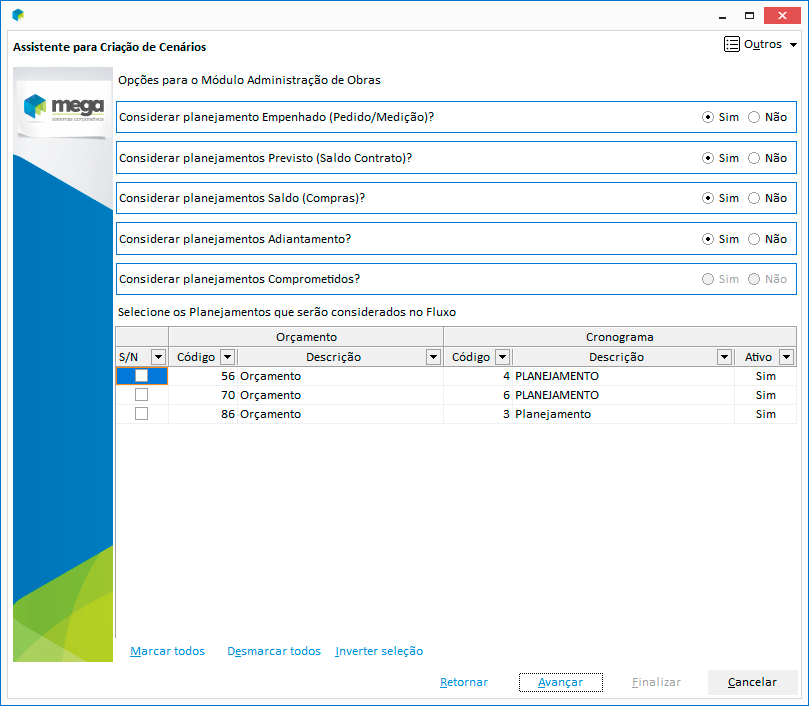Check the box for Orçamento 70
The height and width of the screenshot is (706, 809).
click(141, 395)
